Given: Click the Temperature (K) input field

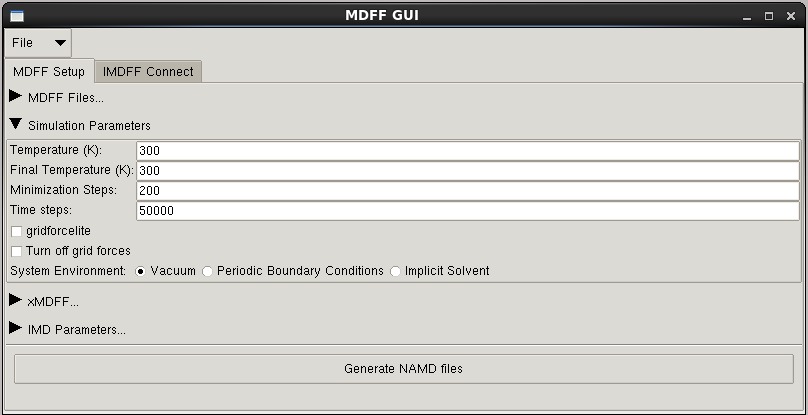Looking at the screenshot, I should (467, 151).
